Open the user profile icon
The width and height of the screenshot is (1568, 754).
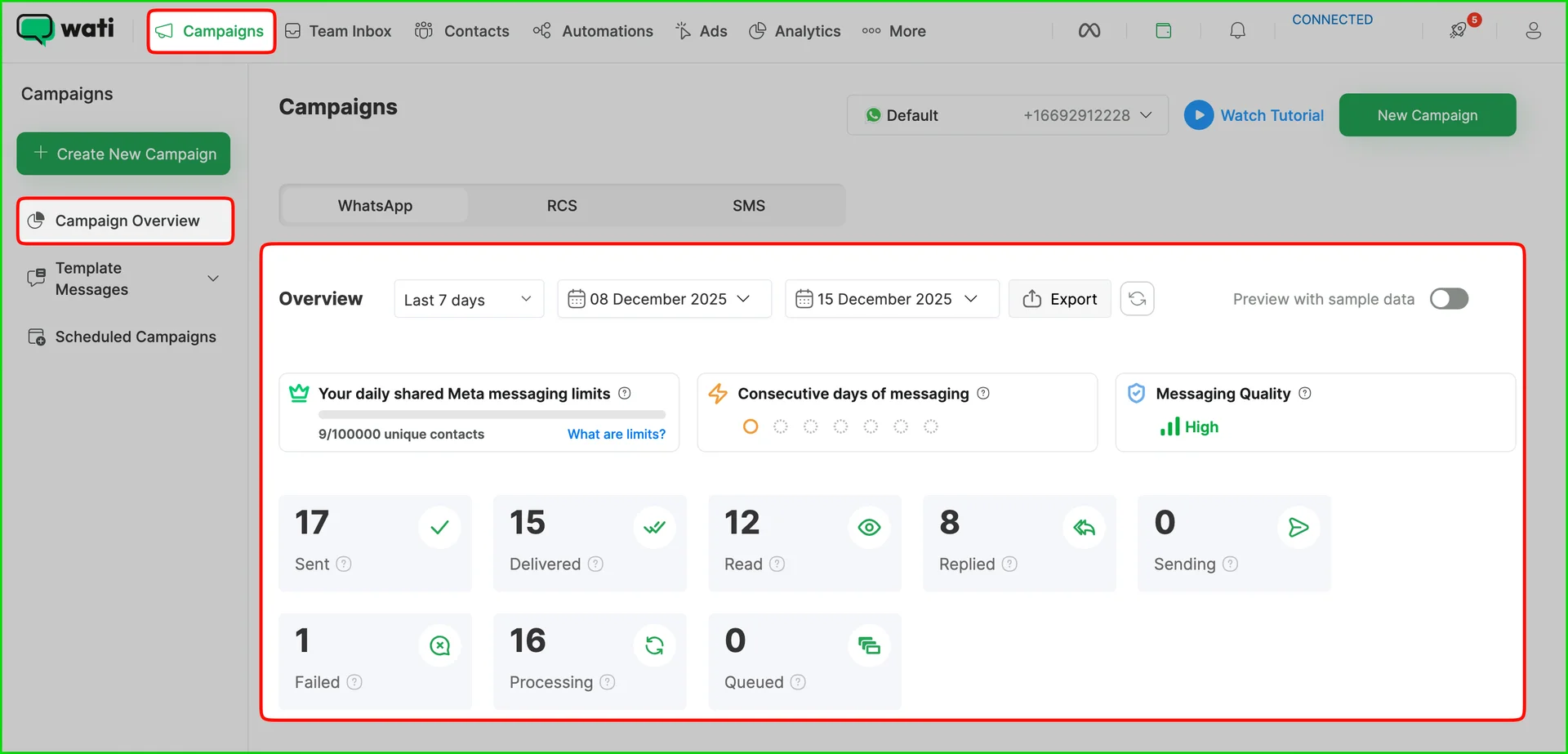[1533, 30]
